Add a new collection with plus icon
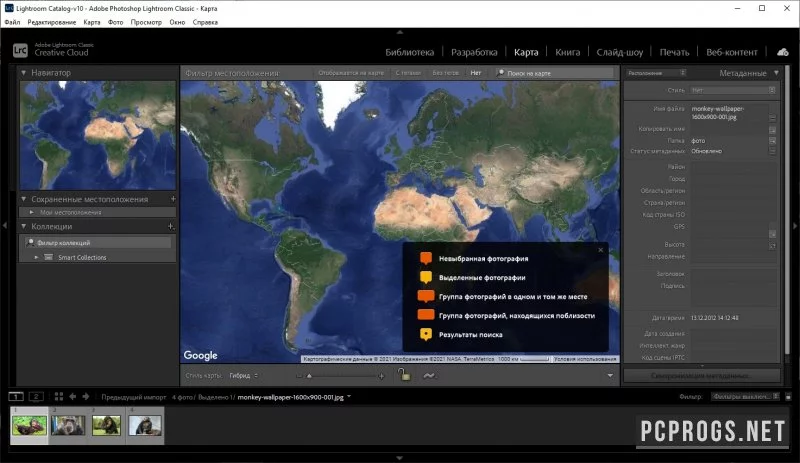The width and height of the screenshot is (800, 463). pos(171,226)
